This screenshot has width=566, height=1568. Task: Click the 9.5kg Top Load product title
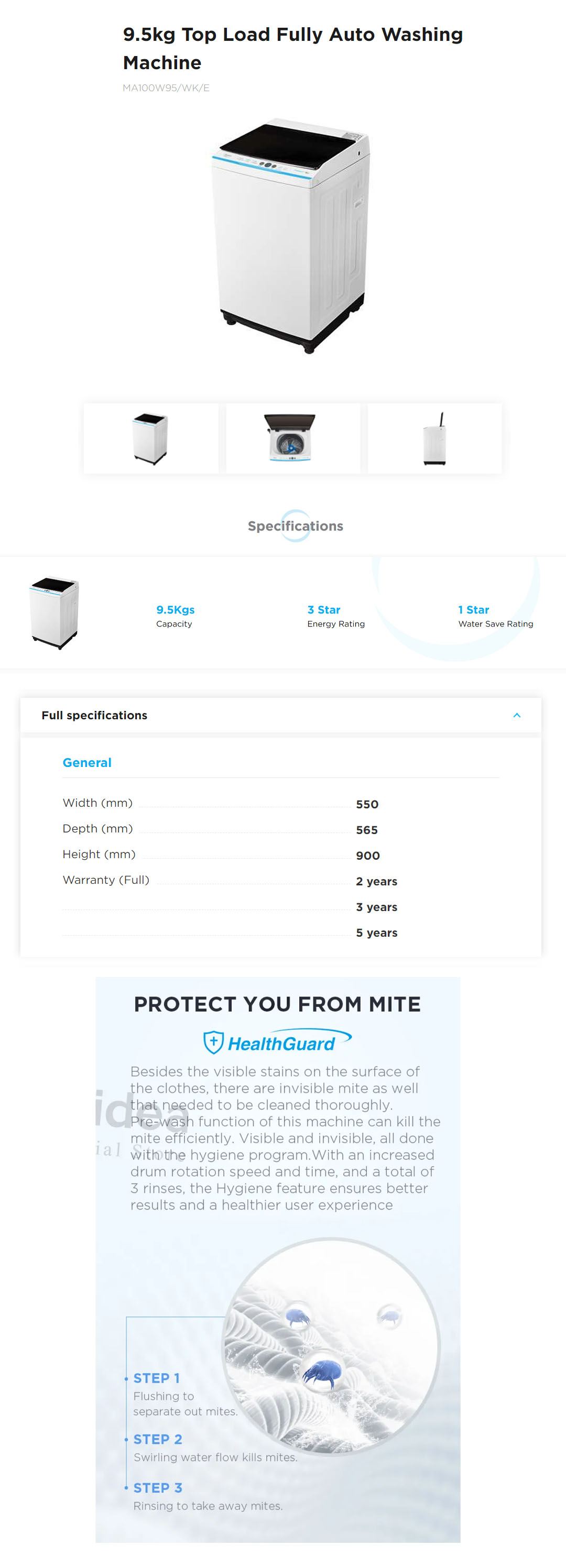(x=293, y=48)
